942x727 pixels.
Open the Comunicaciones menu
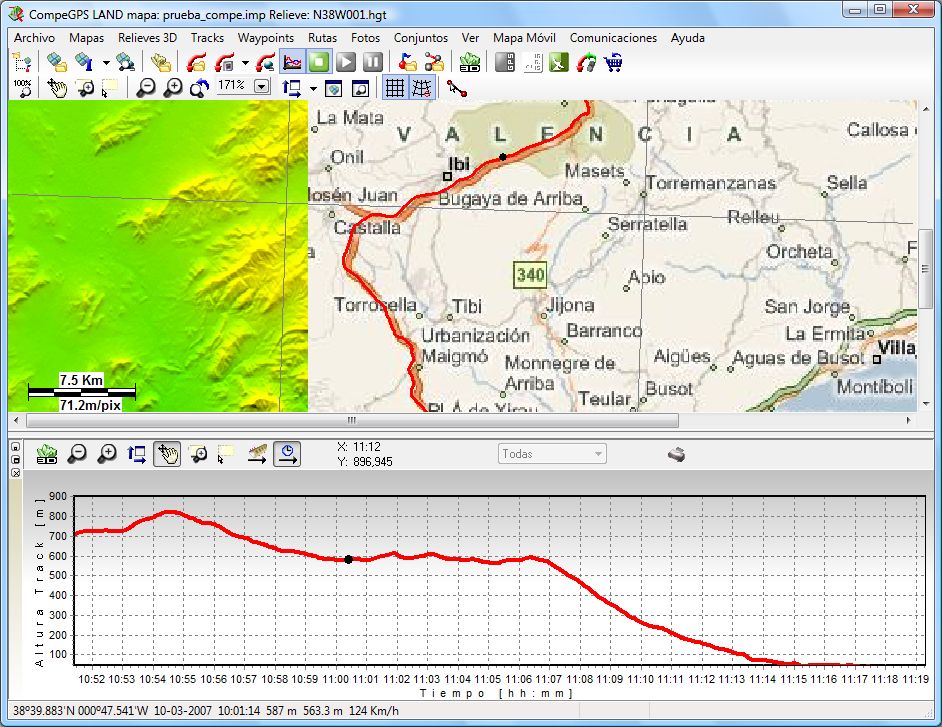613,38
